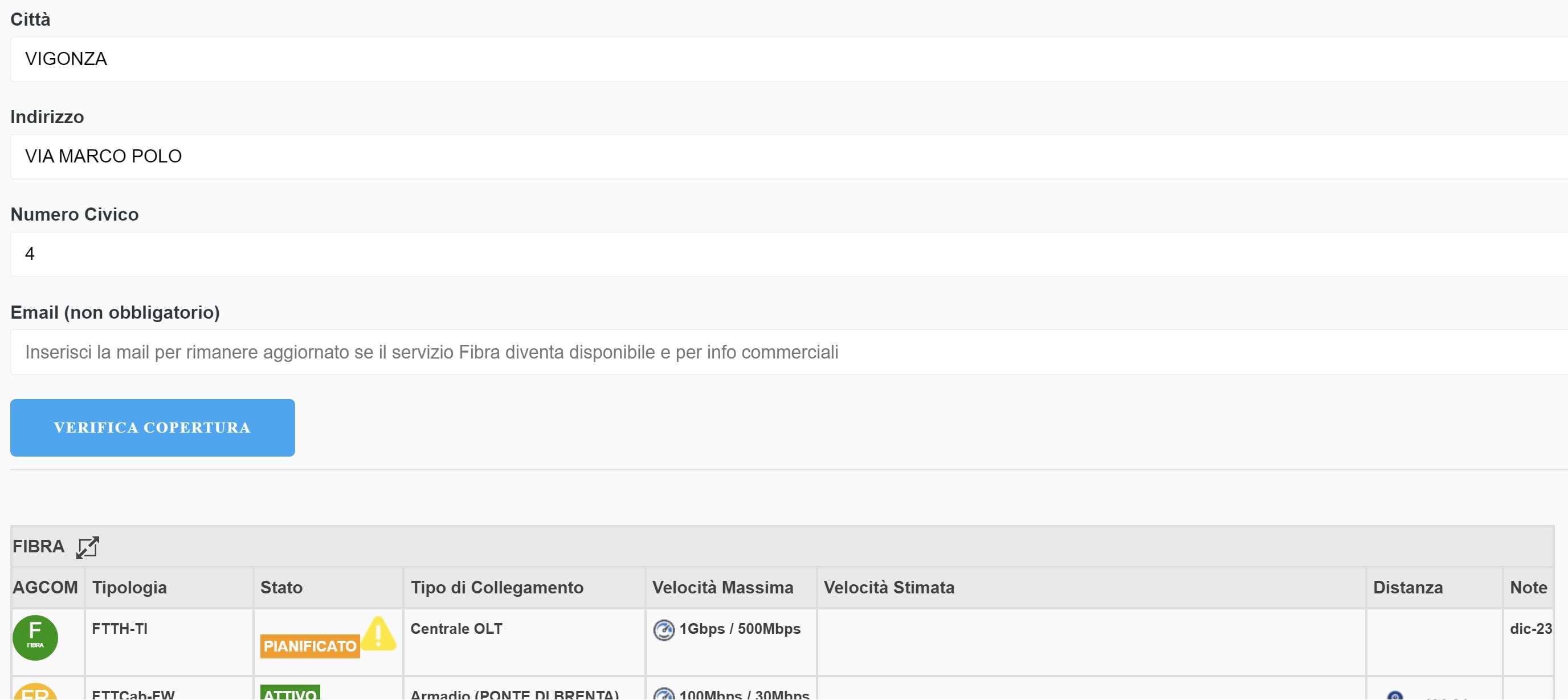This screenshot has height=700, width=1568.
Task: Click the orange PIANIFICATO status label
Action: (310, 646)
